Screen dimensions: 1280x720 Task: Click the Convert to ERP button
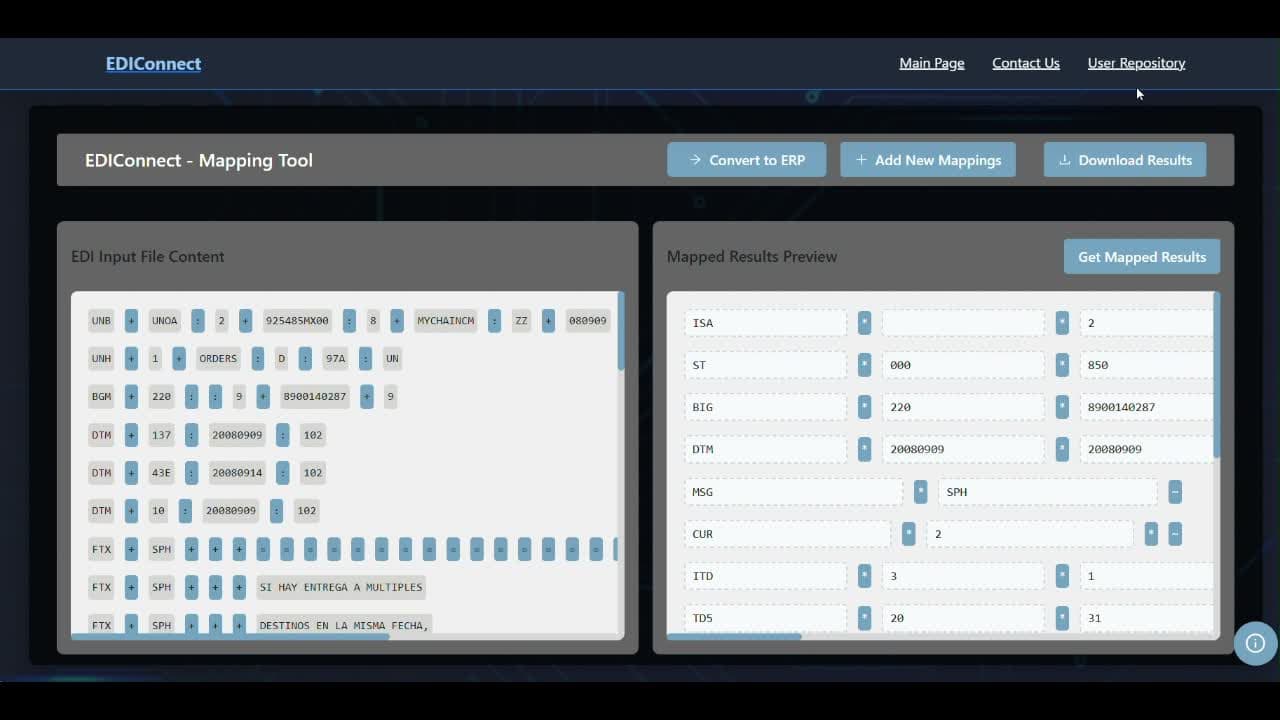click(x=747, y=160)
